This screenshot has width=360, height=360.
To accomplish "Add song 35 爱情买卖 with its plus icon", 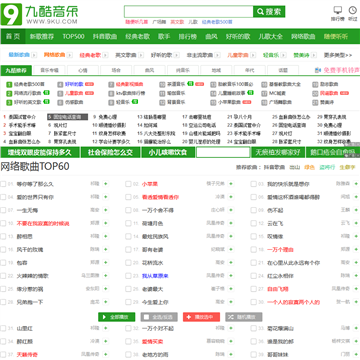I will click(x=231, y=342).
